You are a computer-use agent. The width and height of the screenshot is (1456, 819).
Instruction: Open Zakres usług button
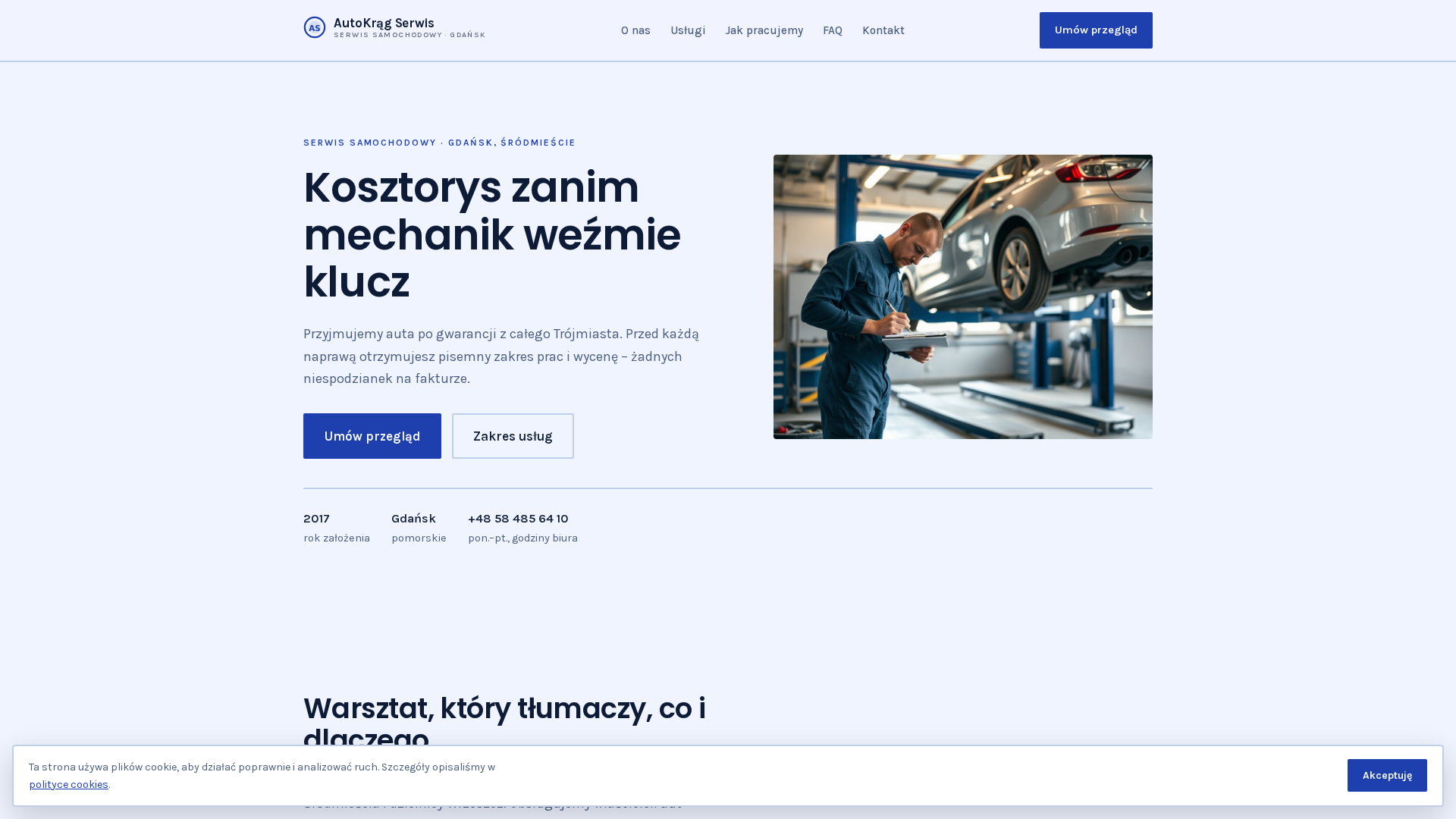(x=513, y=436)
